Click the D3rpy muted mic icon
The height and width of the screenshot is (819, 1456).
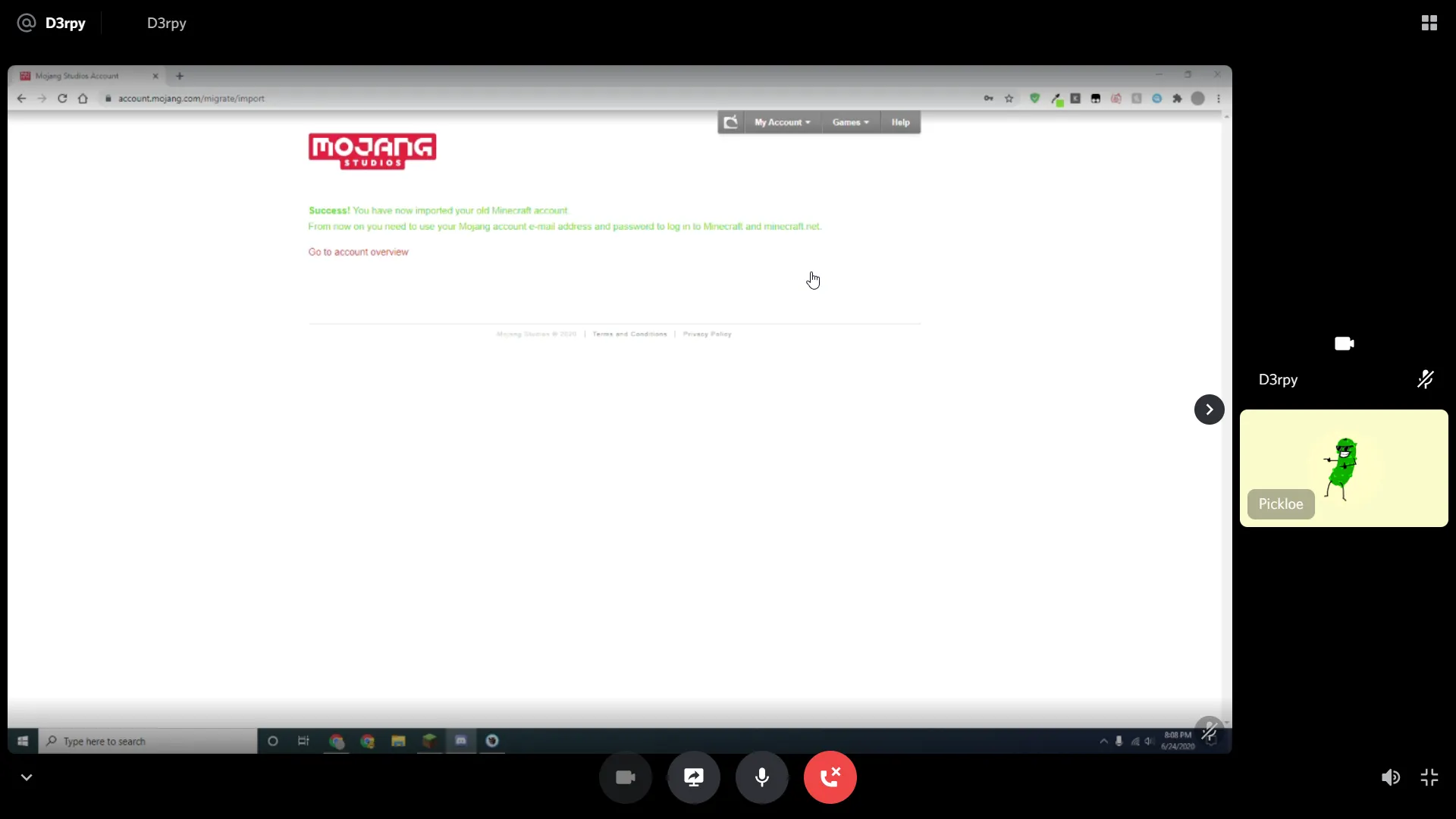point(1425,379)
